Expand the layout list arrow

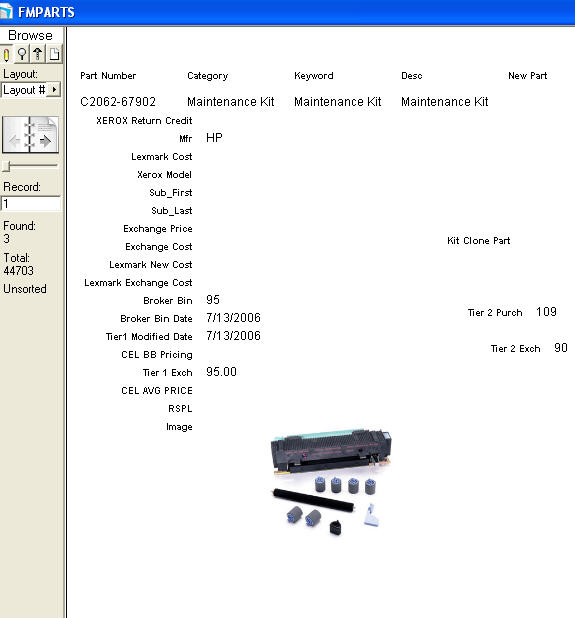click(54, 89)
